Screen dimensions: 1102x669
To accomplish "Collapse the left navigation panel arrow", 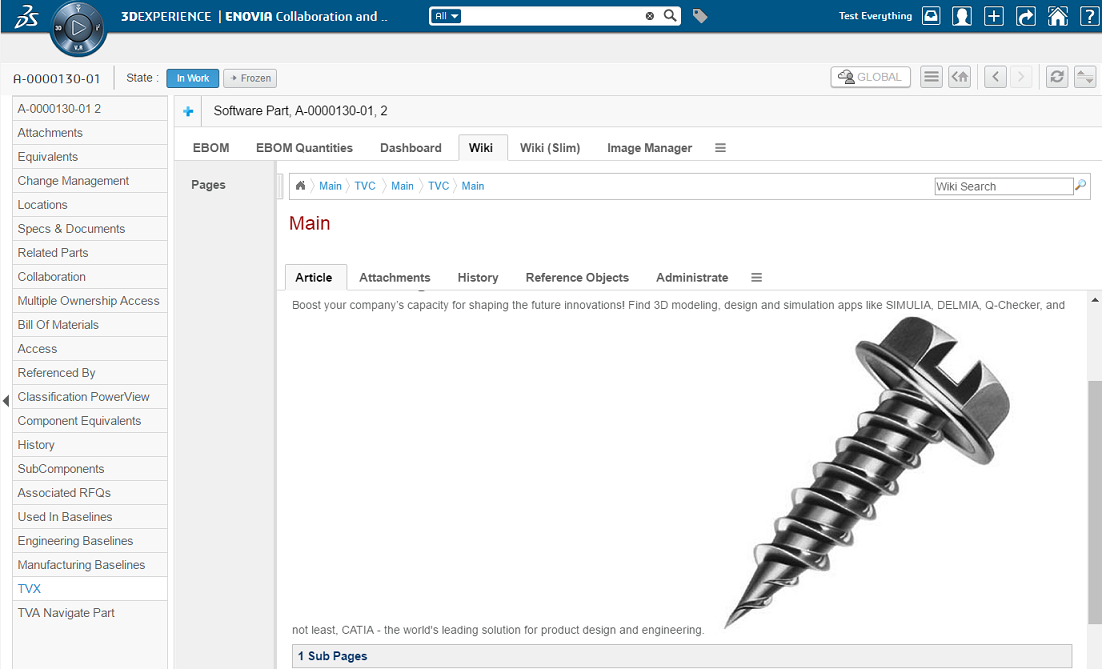I will click(6, 401).
